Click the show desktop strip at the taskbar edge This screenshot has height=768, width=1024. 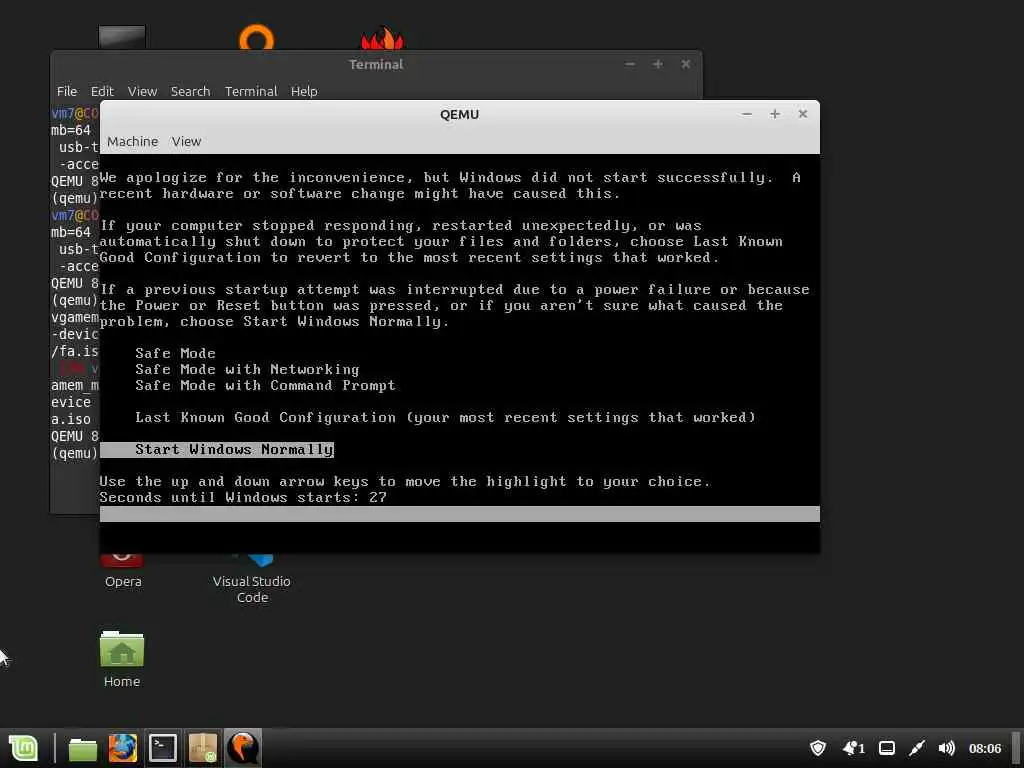tap(1016, 748)
